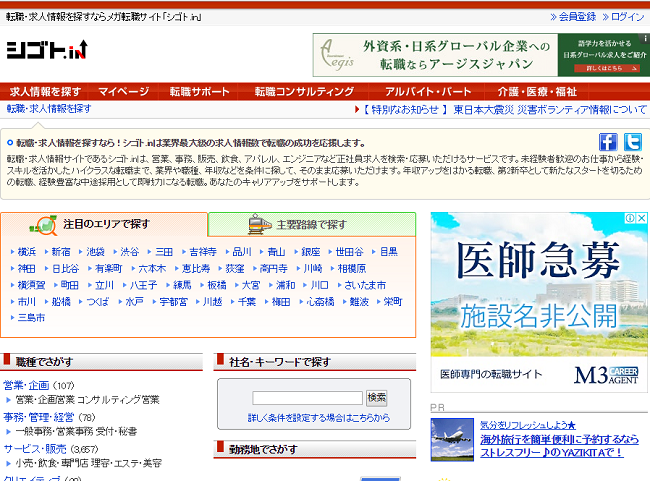The image size is (650, 481).
Task: Open ad info icon on 医師急募 banner
Action: tap(630, 218)
